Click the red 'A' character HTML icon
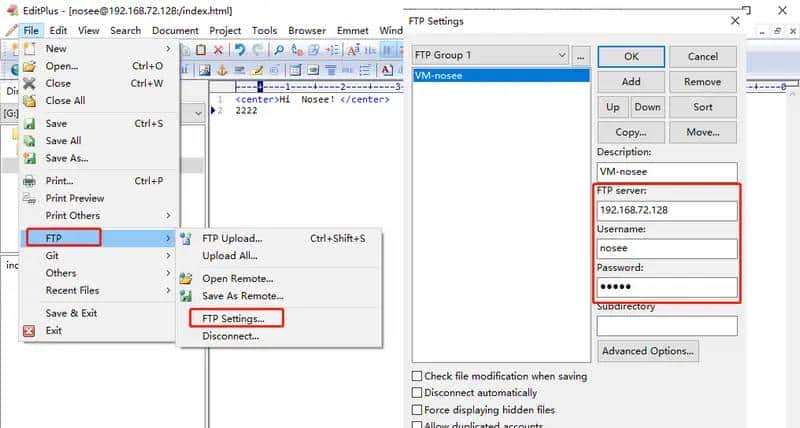The image size is (800, 428). pyautogui.click(x=387, y=70)
